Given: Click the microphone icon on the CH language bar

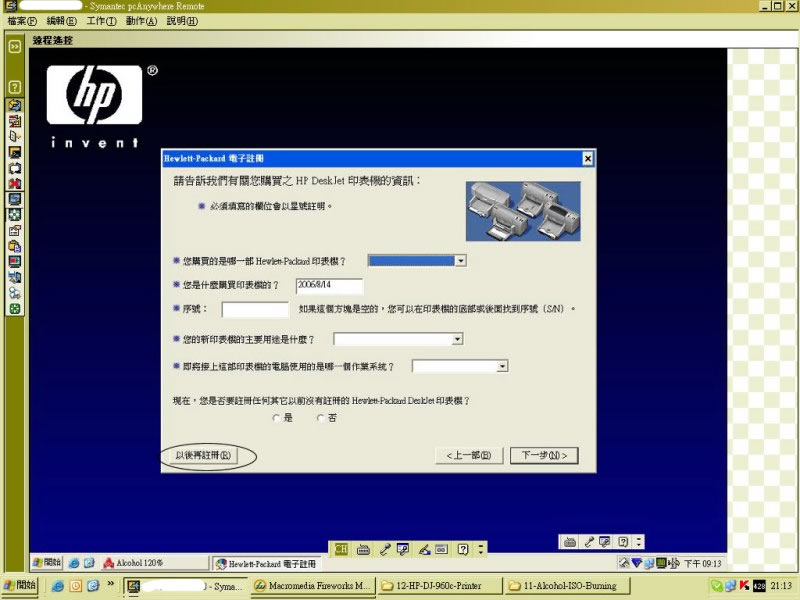Looking at the screenshot, I should pyautogui.click(x=384, y=549).
